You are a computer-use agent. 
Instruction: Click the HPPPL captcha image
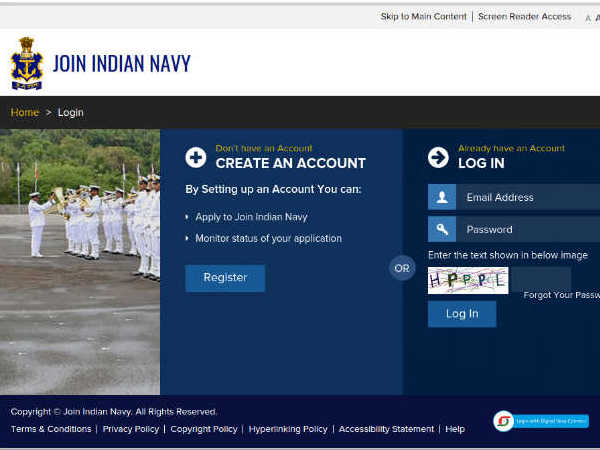coord(468,280)
